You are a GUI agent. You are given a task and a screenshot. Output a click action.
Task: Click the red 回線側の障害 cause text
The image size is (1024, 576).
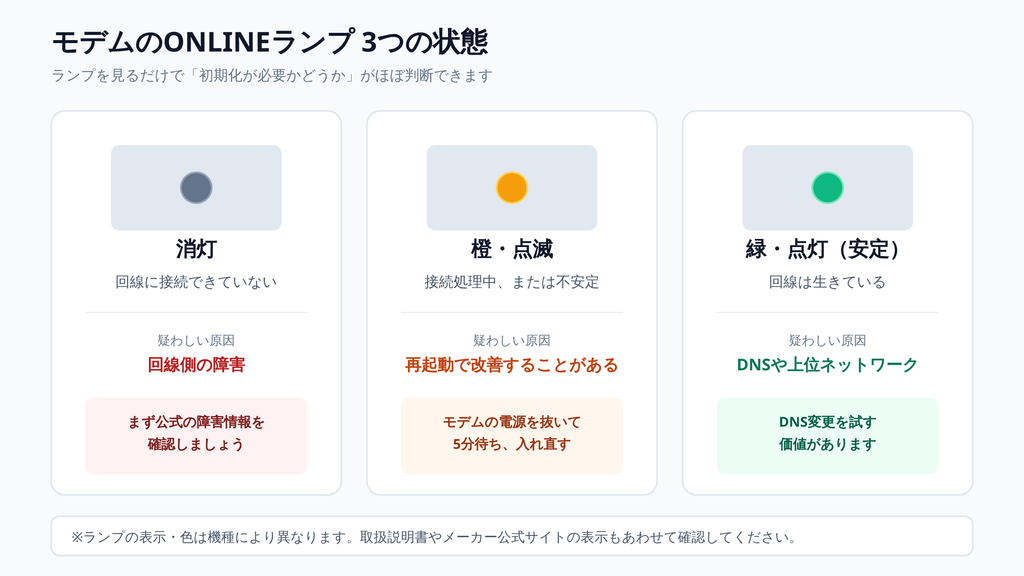(196, 364)
